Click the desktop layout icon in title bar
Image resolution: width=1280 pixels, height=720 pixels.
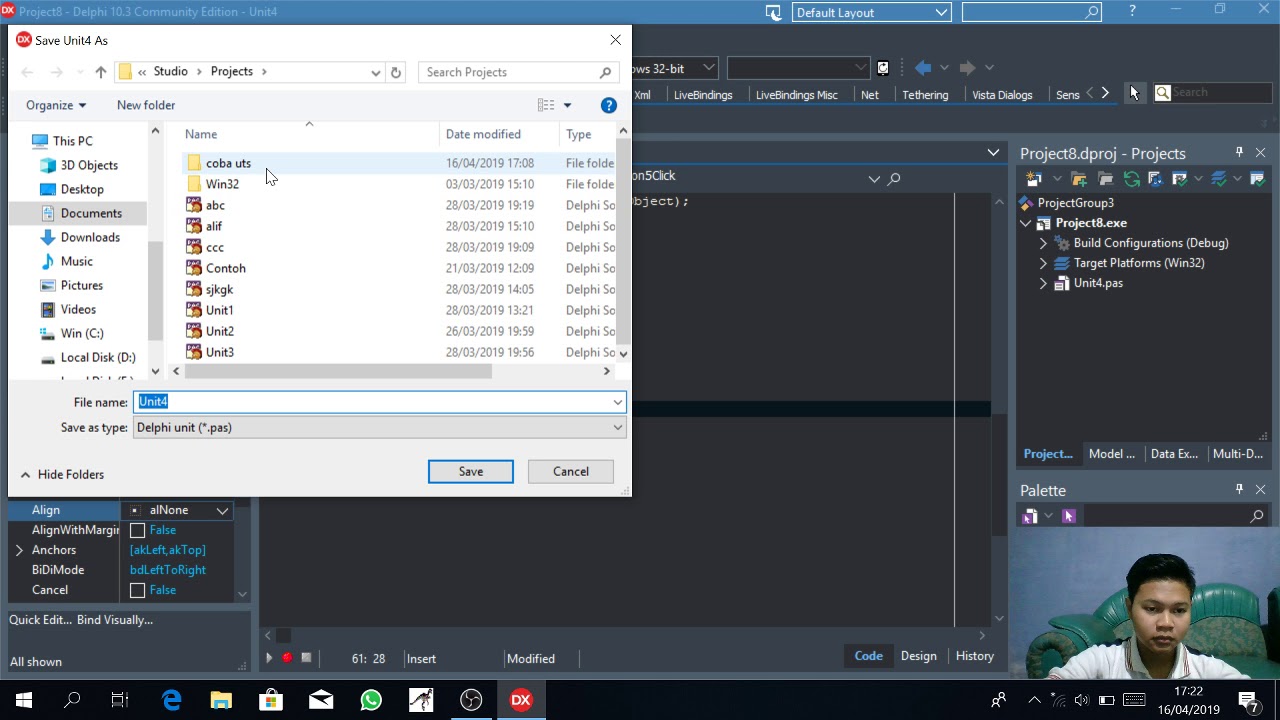pyautogui.click(x=773, y=12)
